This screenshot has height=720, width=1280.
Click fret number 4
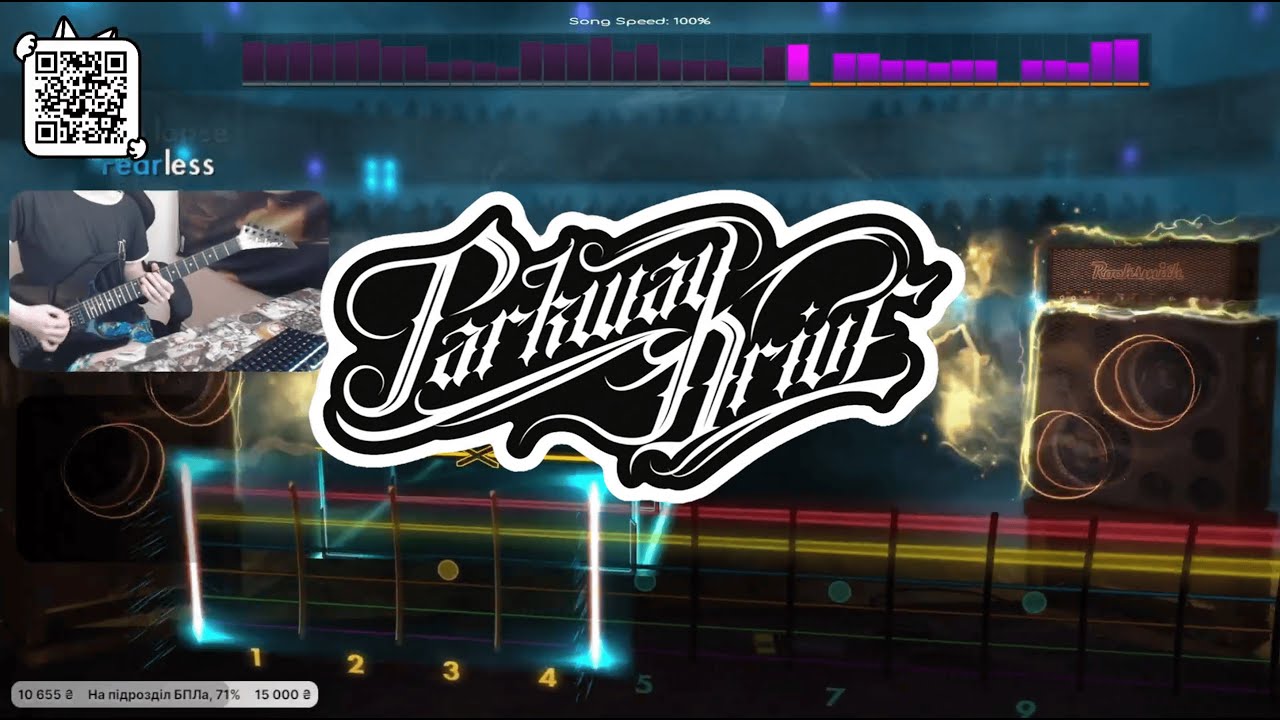[547, 677]
